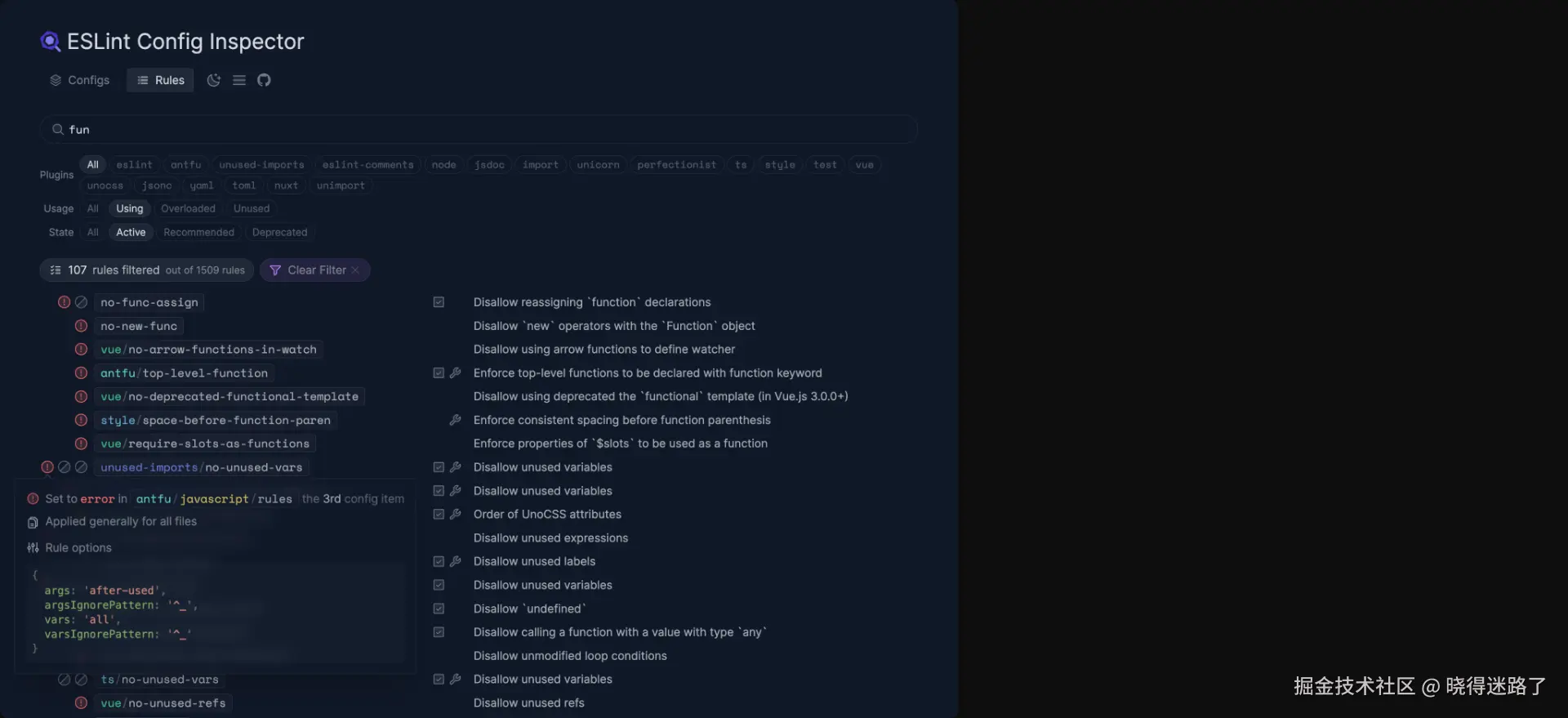Switch to the Configs tab

pos(79,80)
